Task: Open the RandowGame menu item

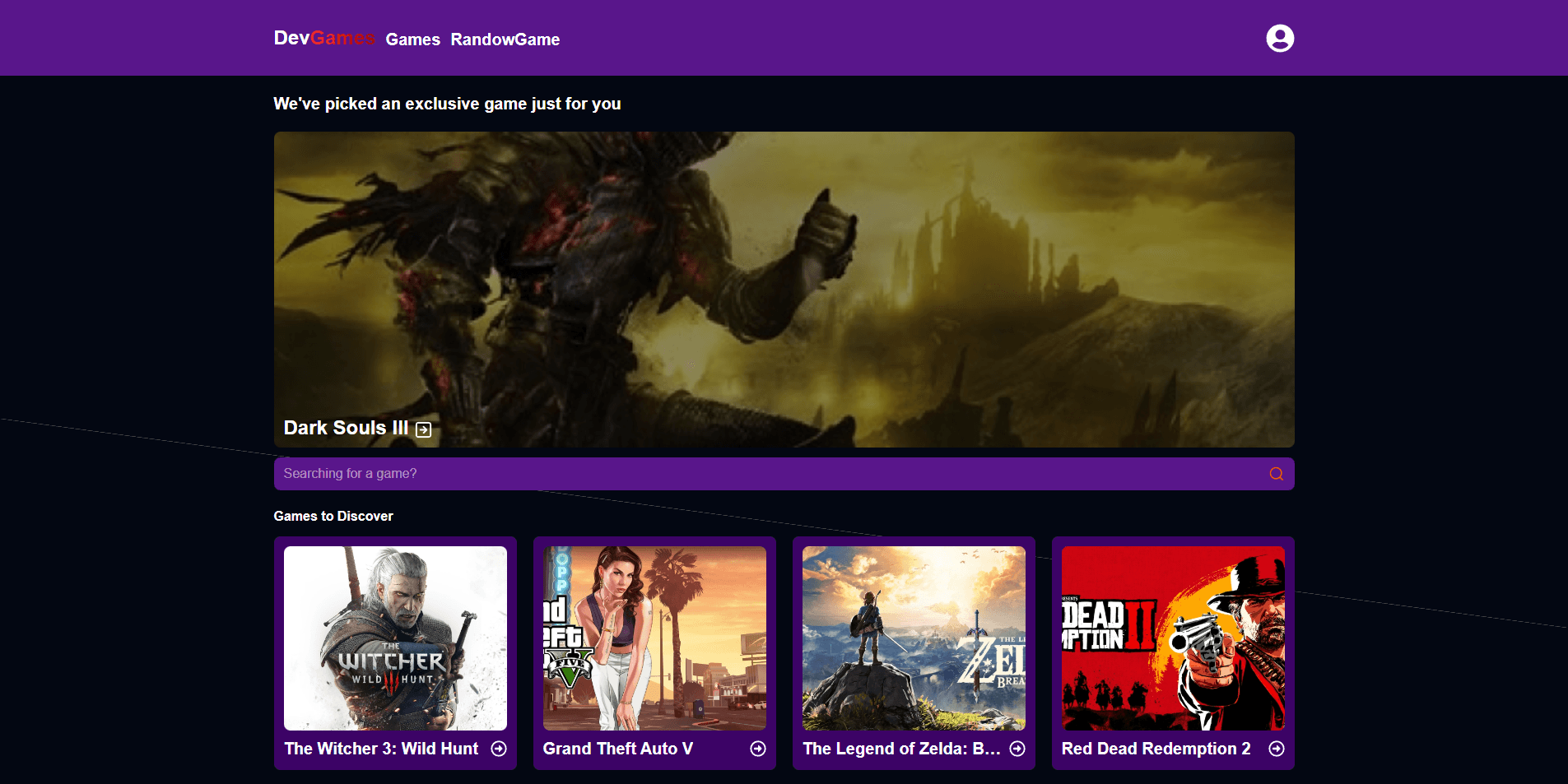Action: [505, 39]
